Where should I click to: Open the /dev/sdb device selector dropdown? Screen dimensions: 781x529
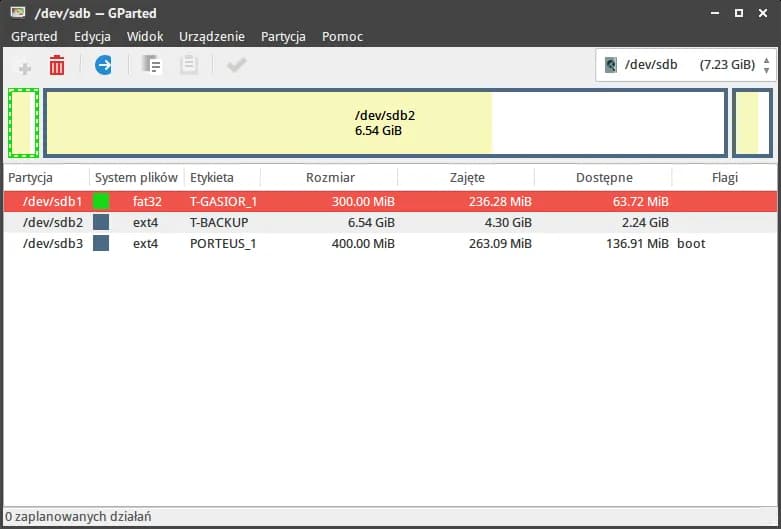click(x=686, y=65)
